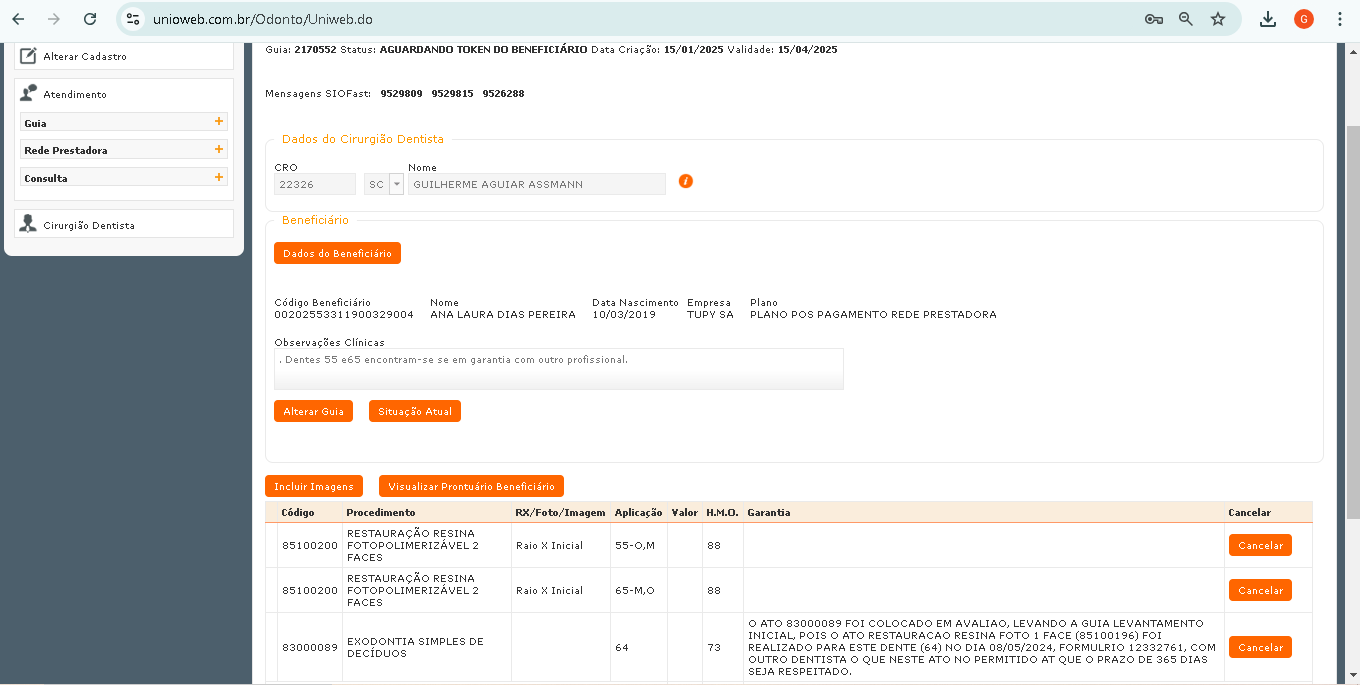Open the zoom magnifier icon in address bar

1185,19
